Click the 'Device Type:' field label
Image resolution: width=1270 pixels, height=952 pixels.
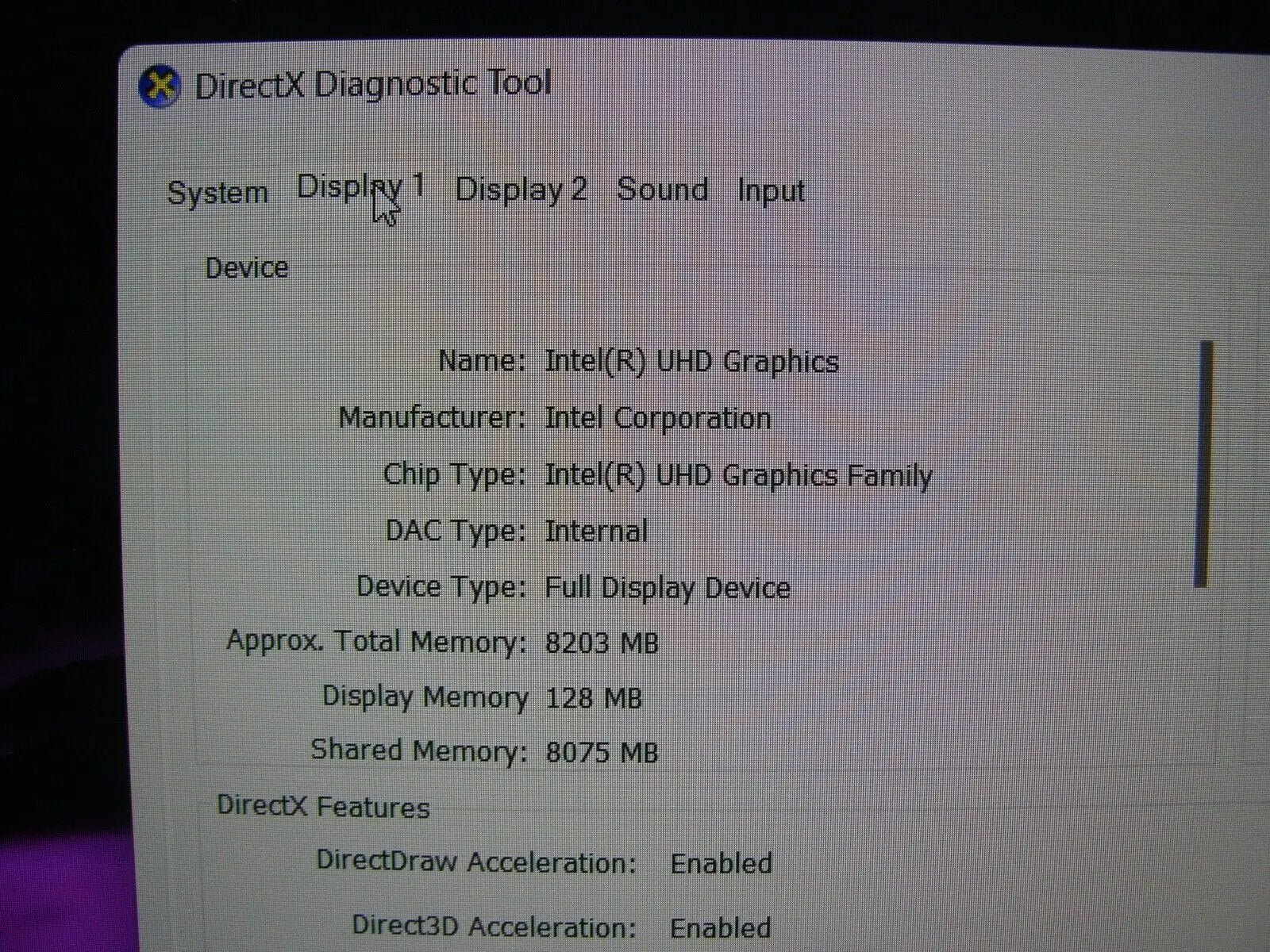(x=441, y=587)
